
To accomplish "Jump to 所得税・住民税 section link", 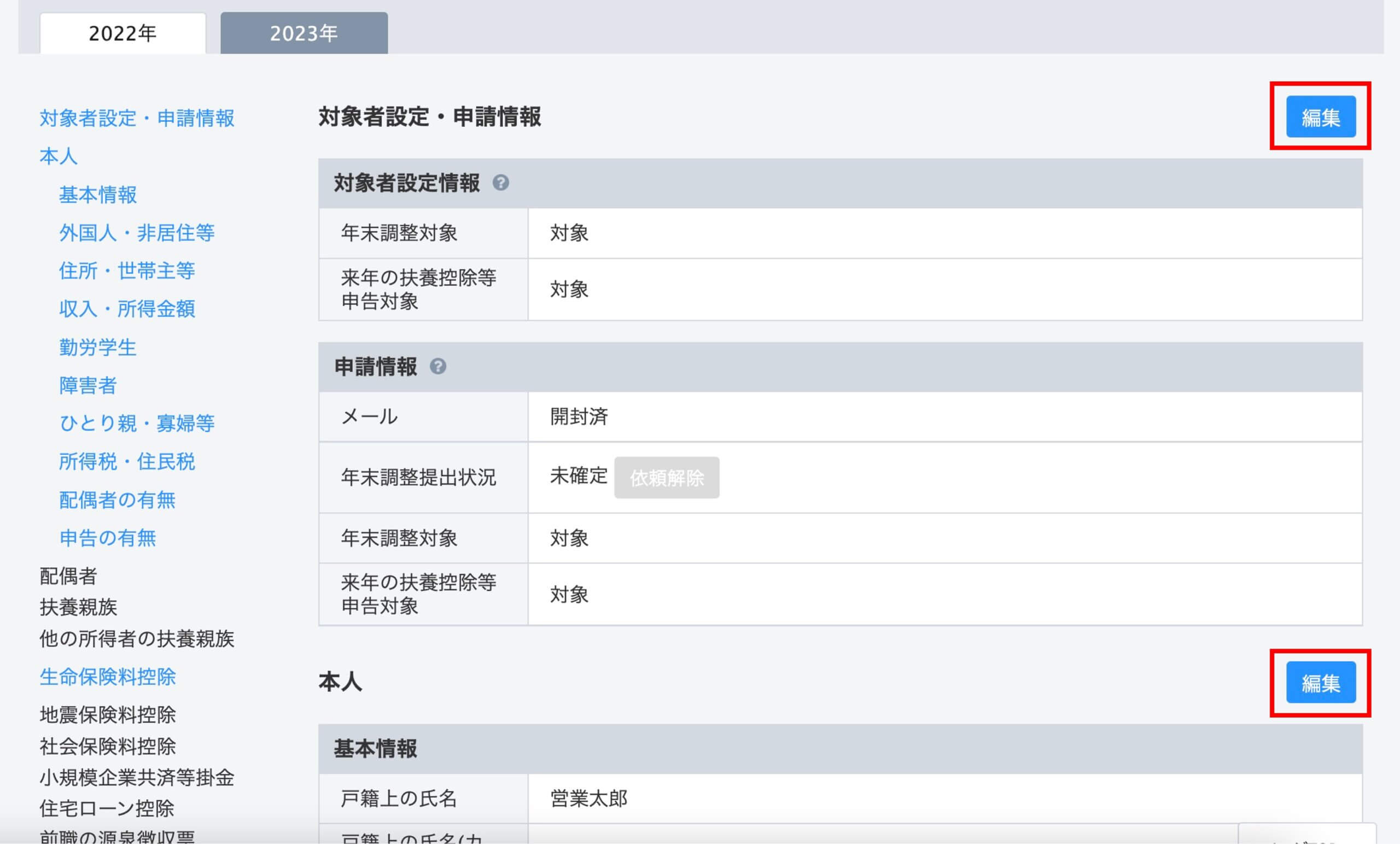I will point(127,462).
